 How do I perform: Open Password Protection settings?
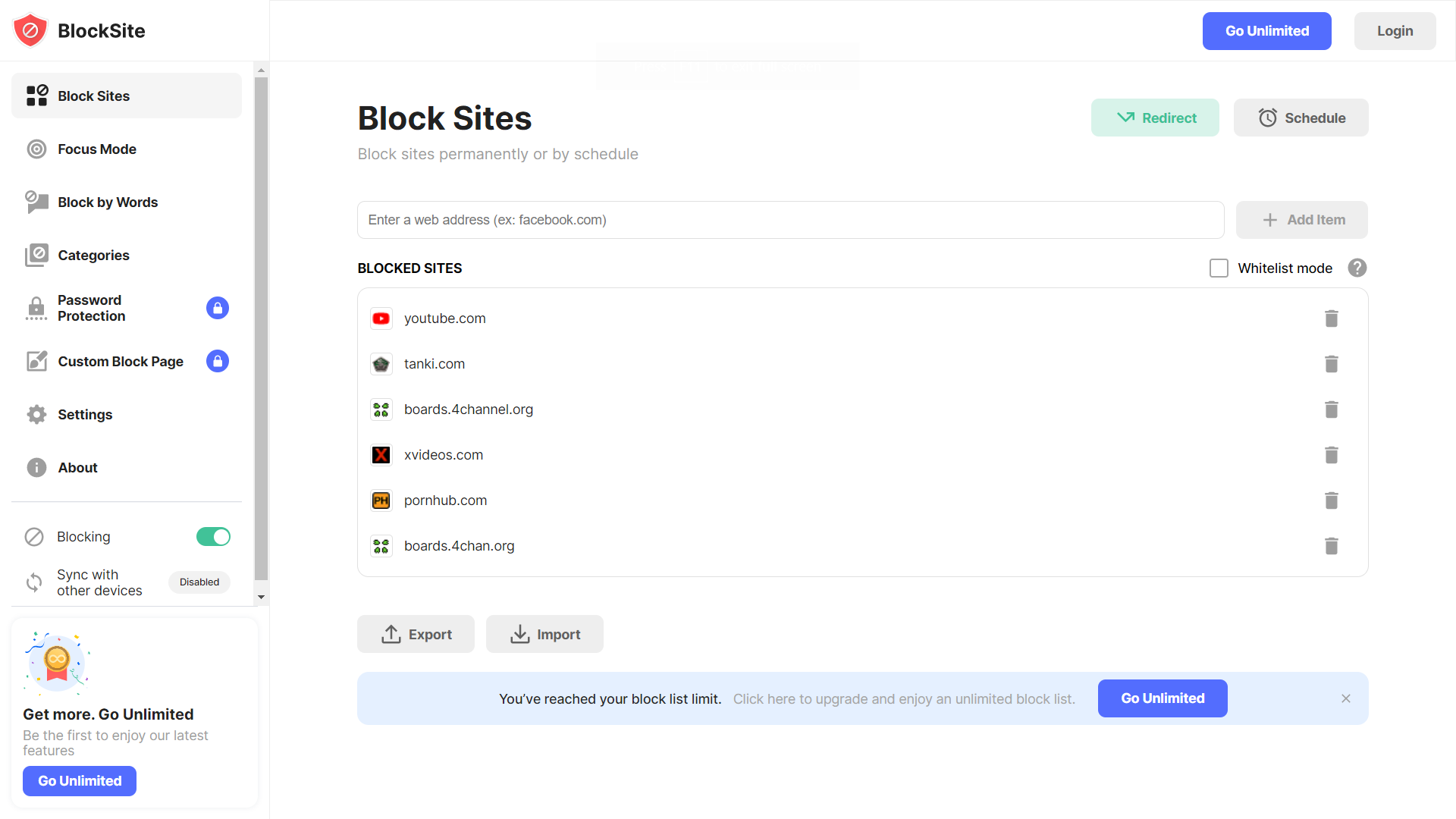coord(127,308)
